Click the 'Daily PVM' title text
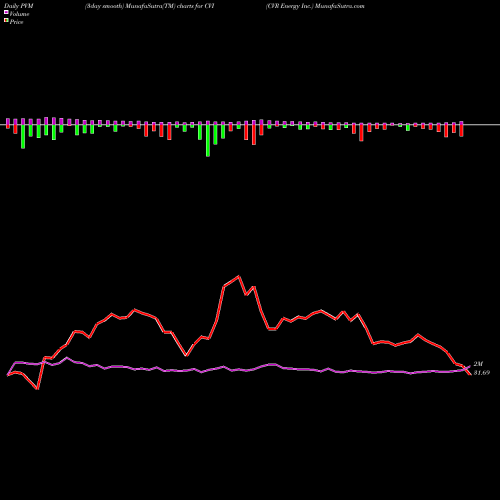This screenshot has height=500, width=500. pyautogui.click(x=19, y=6)
